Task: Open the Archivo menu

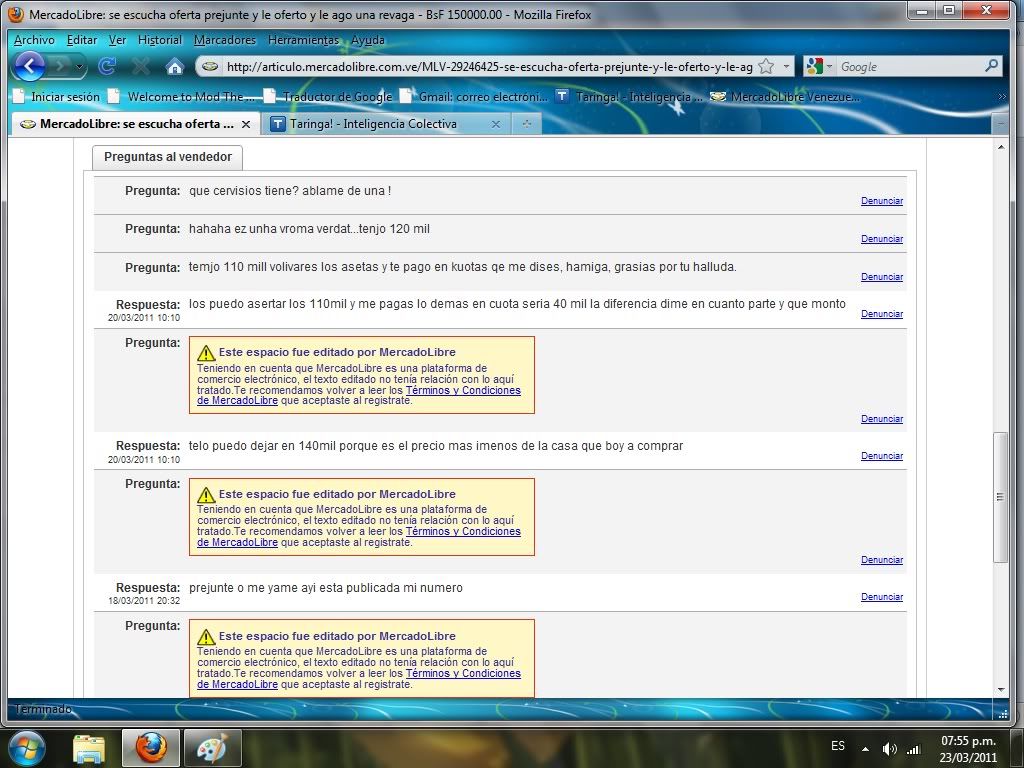Action: 34,40
